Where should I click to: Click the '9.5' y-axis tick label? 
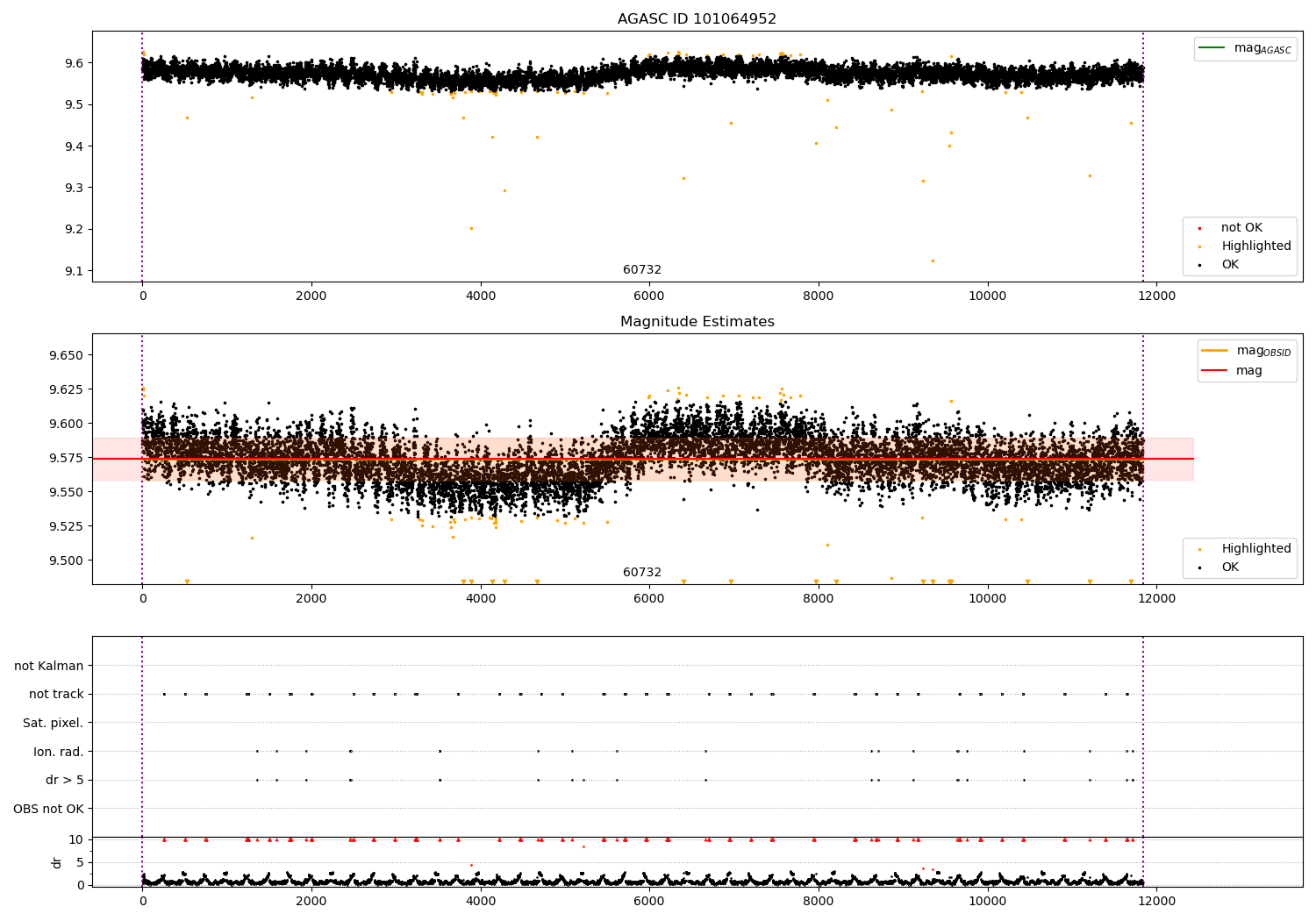click(x=74, y=104)
